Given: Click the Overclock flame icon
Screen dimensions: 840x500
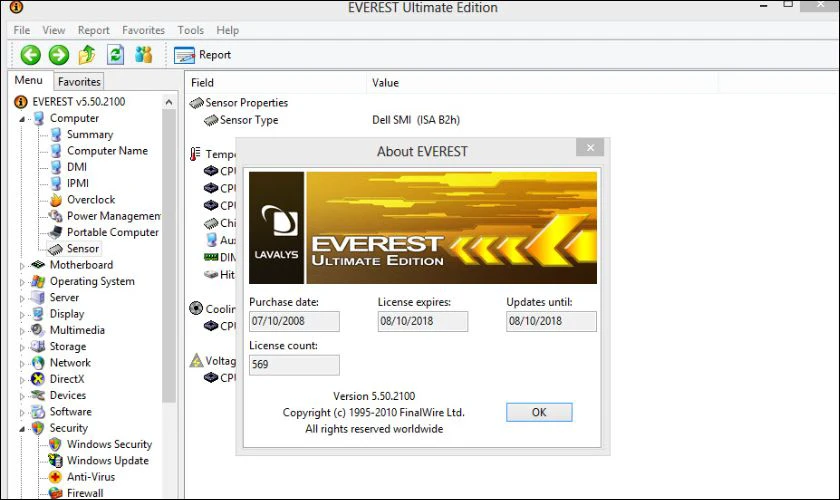Looking at the screenshot, I should (x=56, y=200).
